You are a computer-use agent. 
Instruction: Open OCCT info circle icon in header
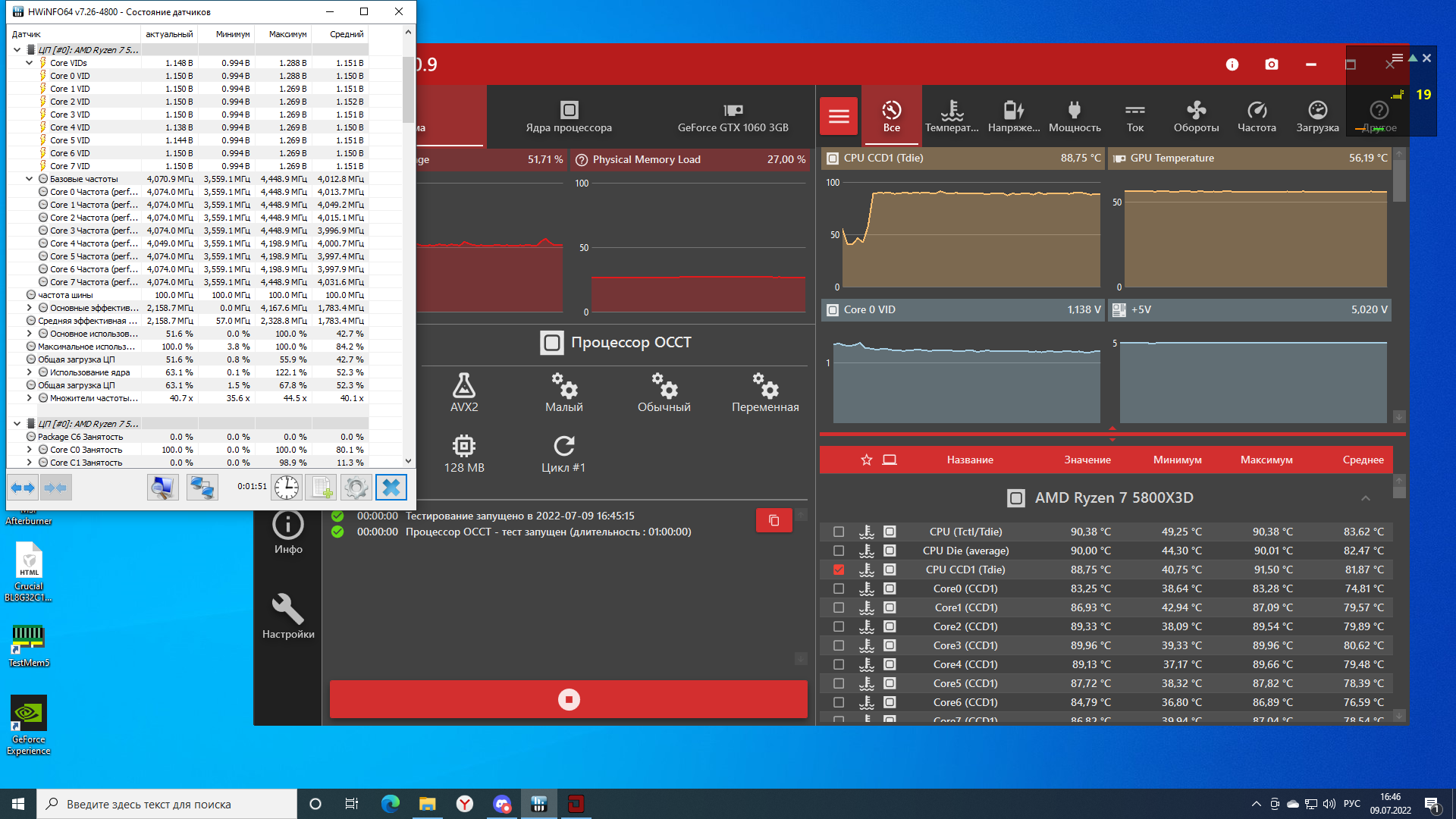1232,64
